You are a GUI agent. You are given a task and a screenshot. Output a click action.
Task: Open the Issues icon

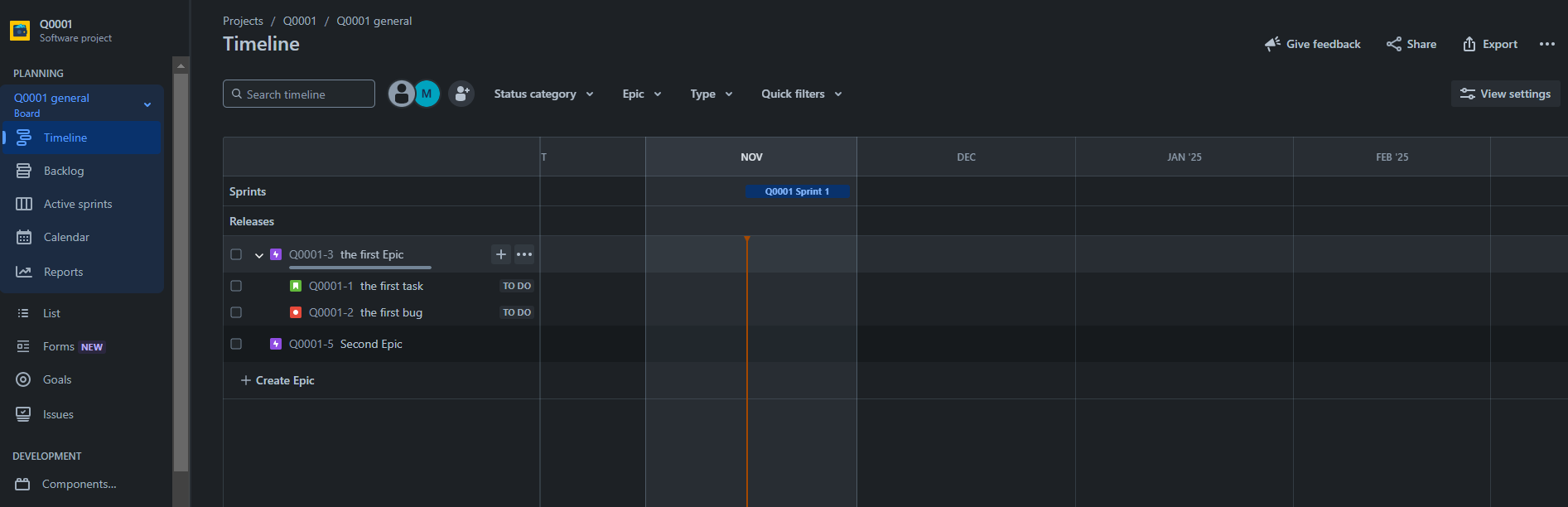click(x=23, y=414)
